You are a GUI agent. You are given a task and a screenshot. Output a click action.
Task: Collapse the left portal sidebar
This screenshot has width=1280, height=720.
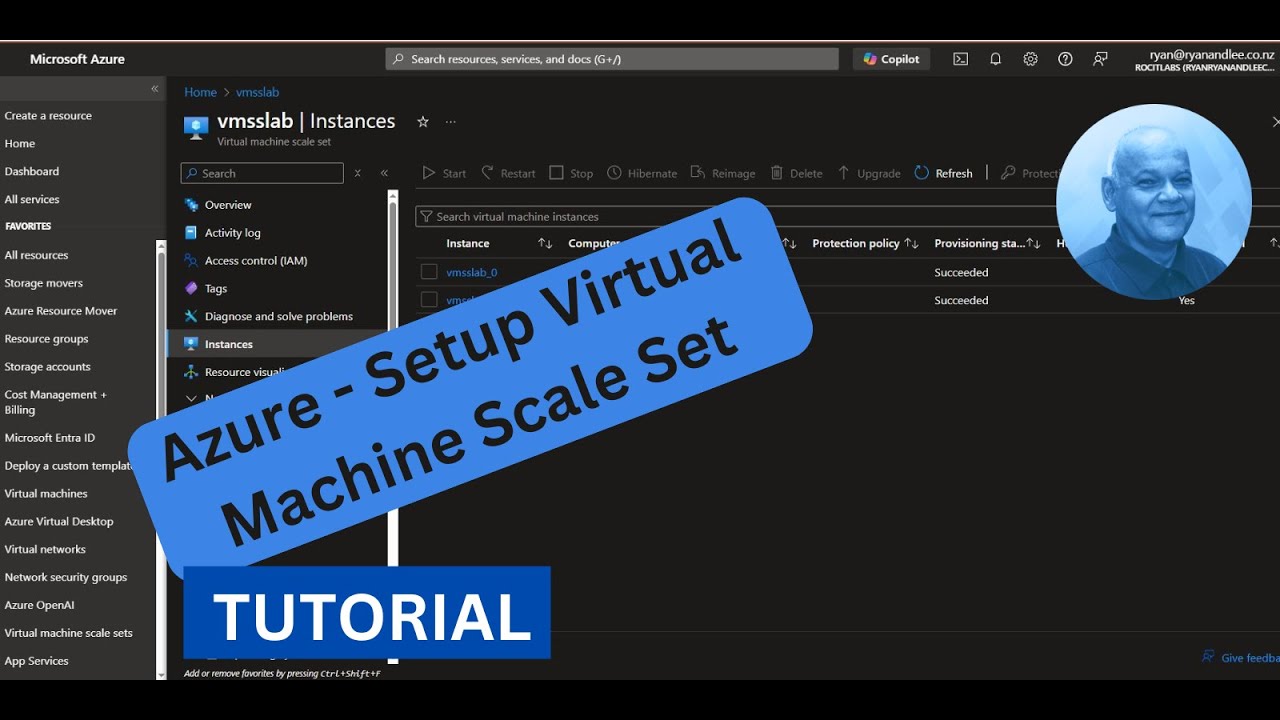coord(155,89)
